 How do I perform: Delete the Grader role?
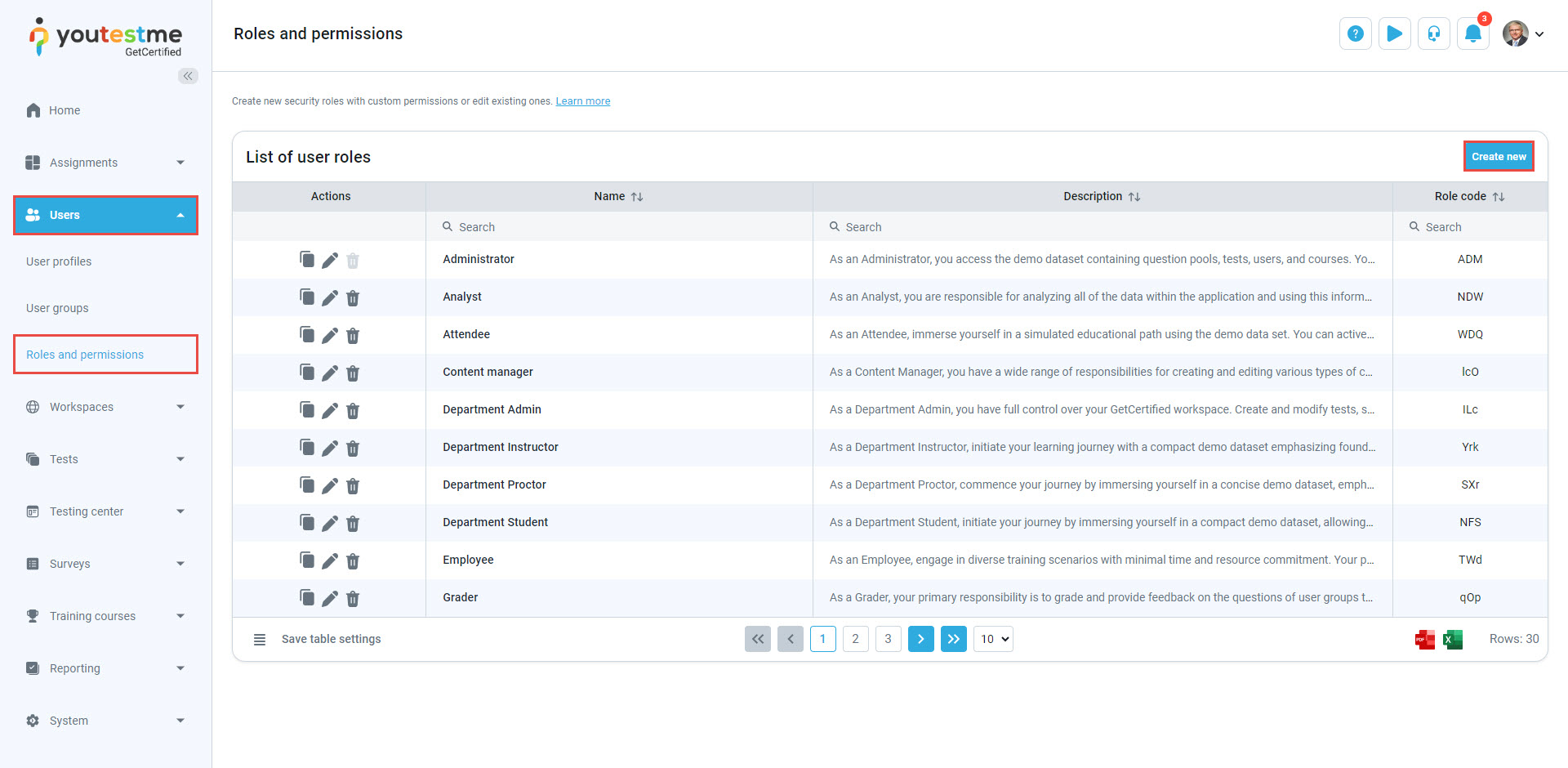(353, 598)
